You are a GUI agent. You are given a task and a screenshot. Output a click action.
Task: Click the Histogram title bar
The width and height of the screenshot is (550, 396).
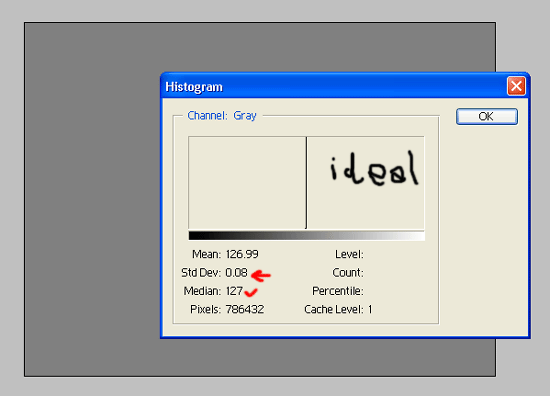coord(333,86)
